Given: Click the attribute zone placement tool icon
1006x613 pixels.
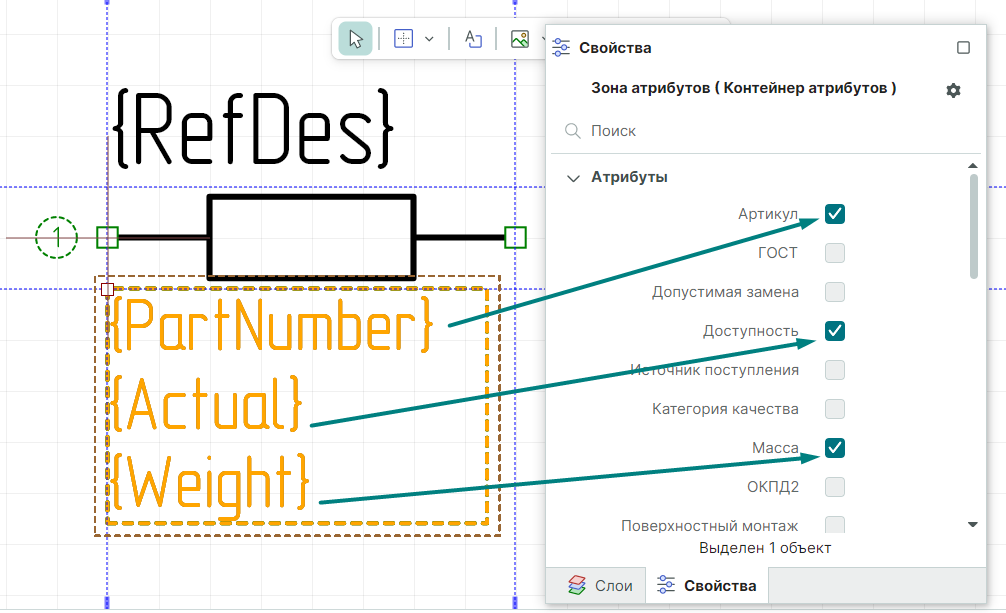Looking at the screenshot, I should [403, 39].
